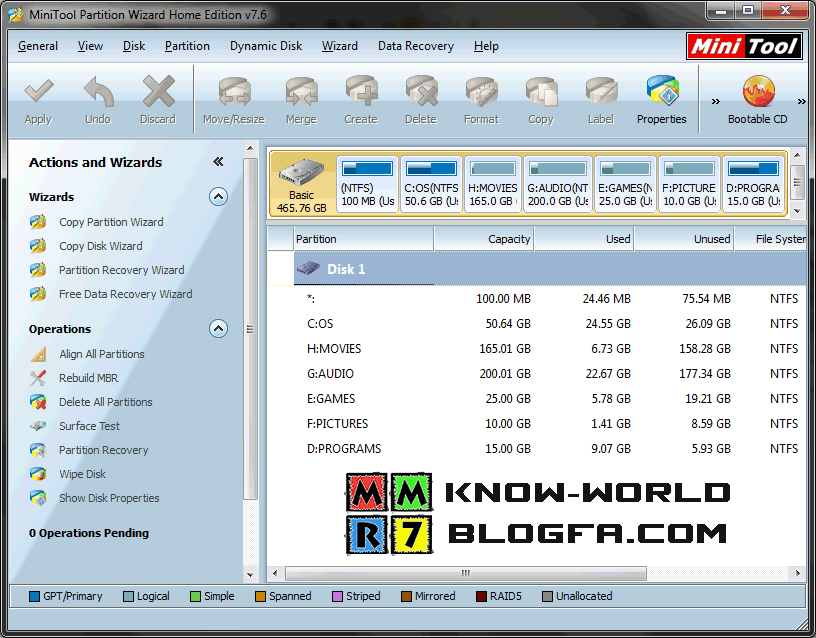
Task: Click the GPT/Primary blue legend swatch
Action: (x=35, y=597)
